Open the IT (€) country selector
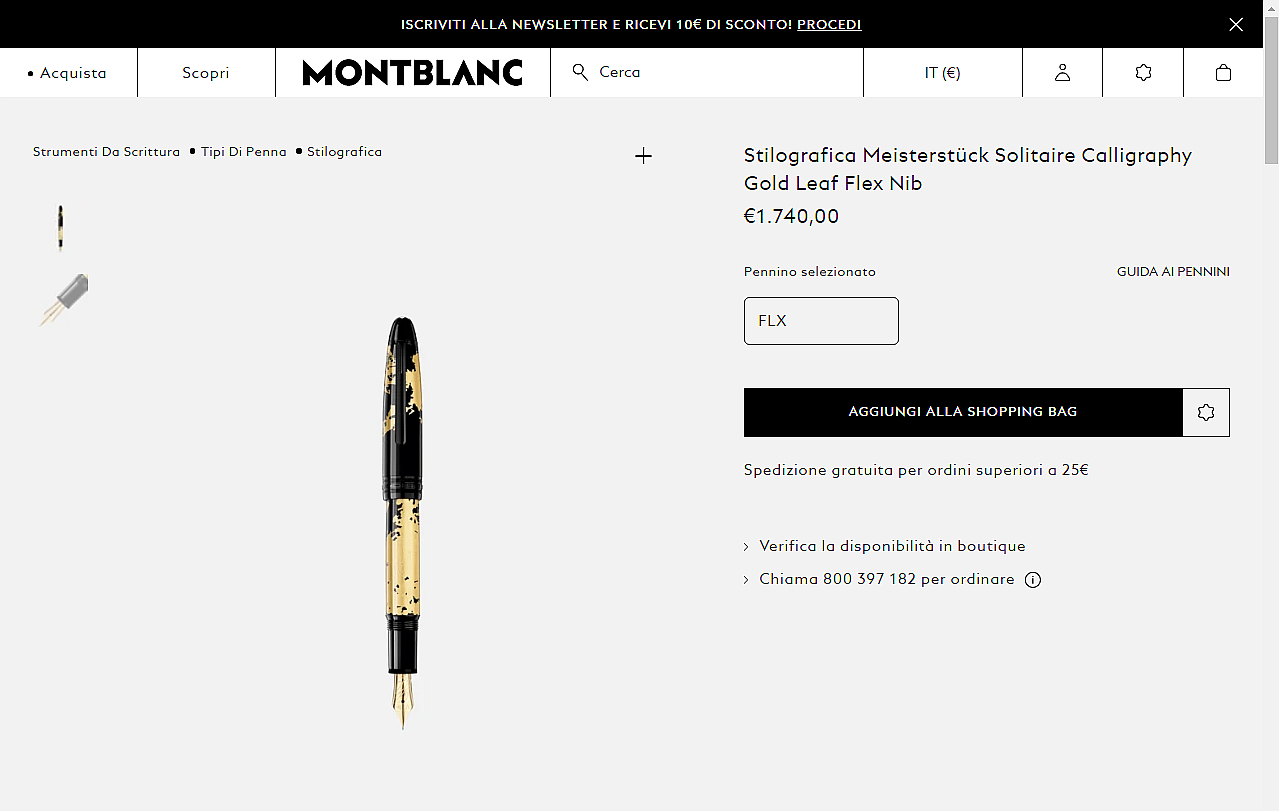 (x=942, y=73)
